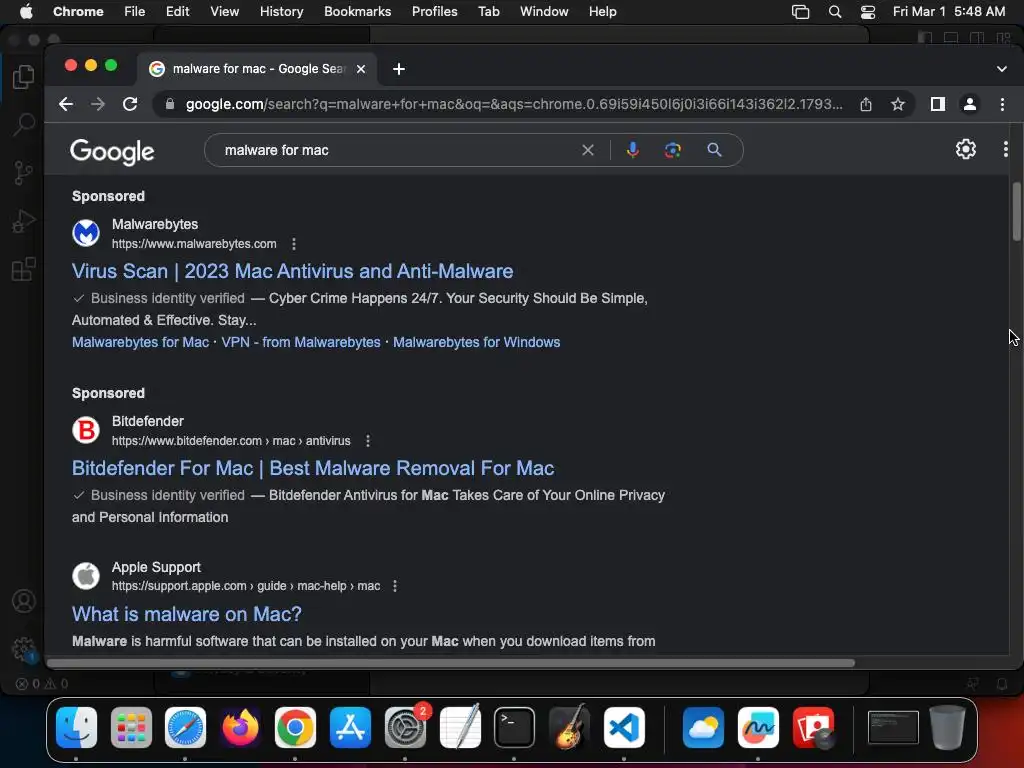This screenshot has height=768, width=1024.
Task: Click the horizontal page scrollbar
Action: (x=451, y=663)
